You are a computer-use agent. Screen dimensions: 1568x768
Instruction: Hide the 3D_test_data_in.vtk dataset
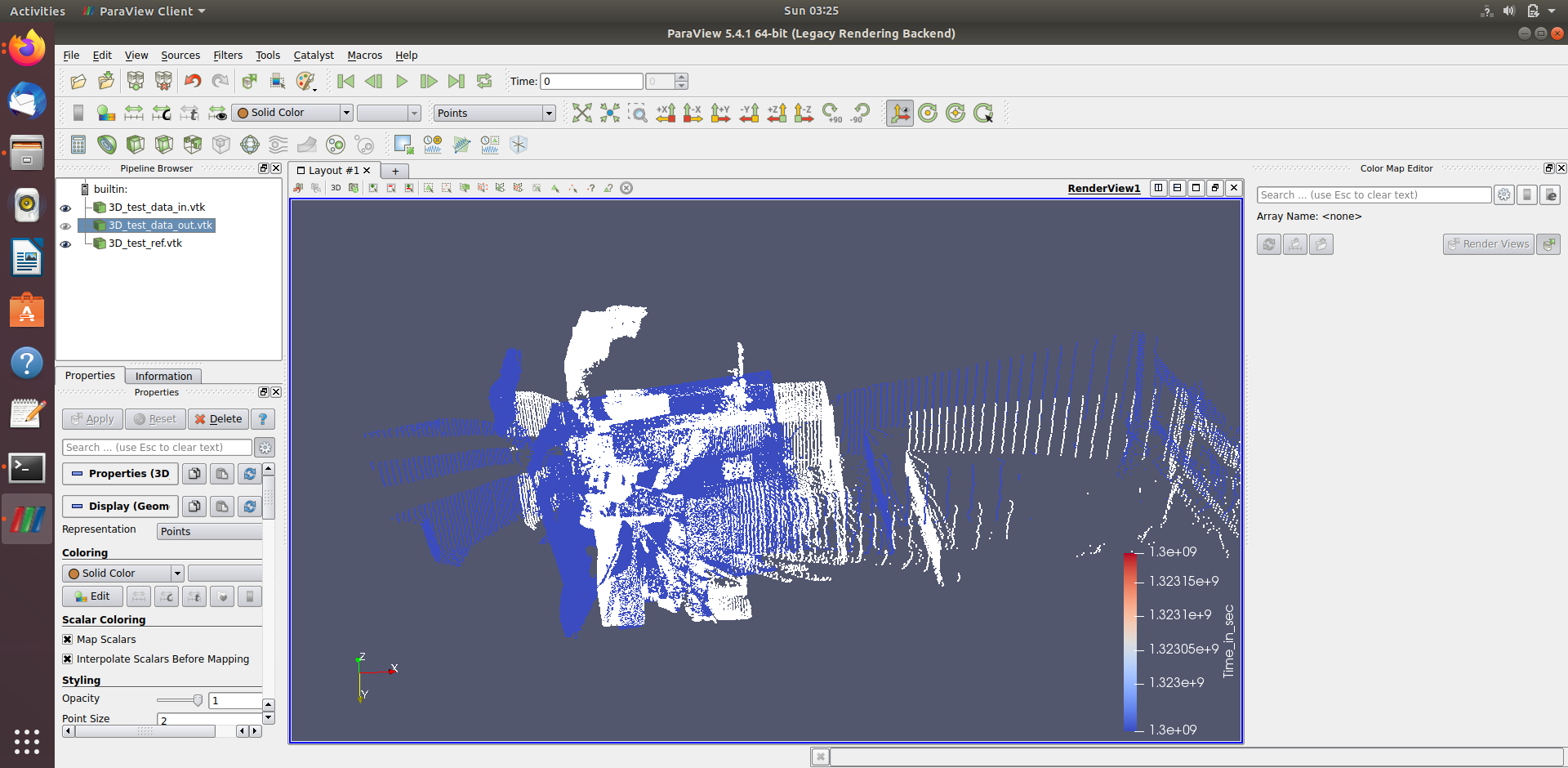tap(65, 208)
